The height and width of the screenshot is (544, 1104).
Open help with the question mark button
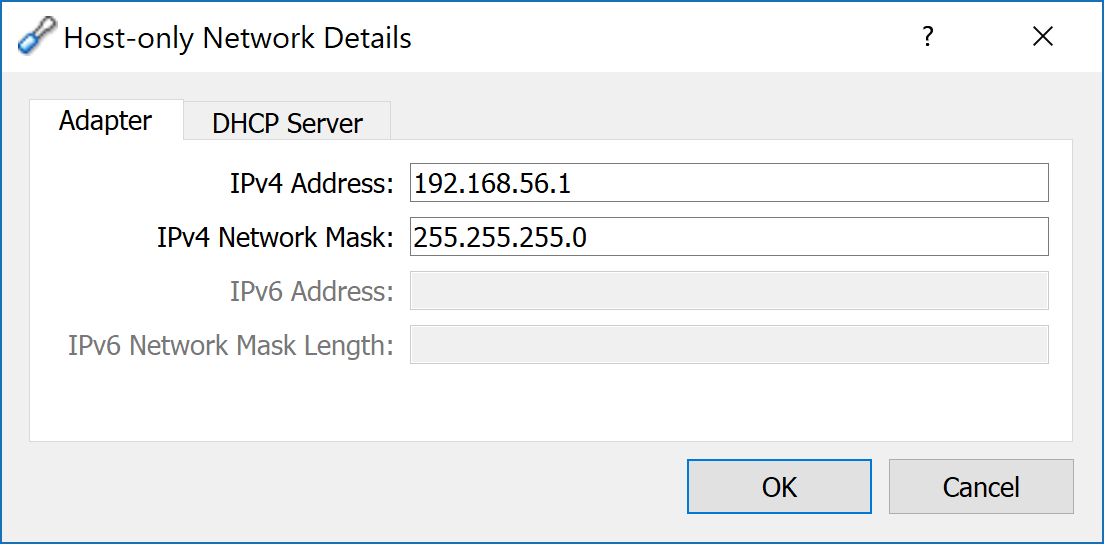[928, 37]
